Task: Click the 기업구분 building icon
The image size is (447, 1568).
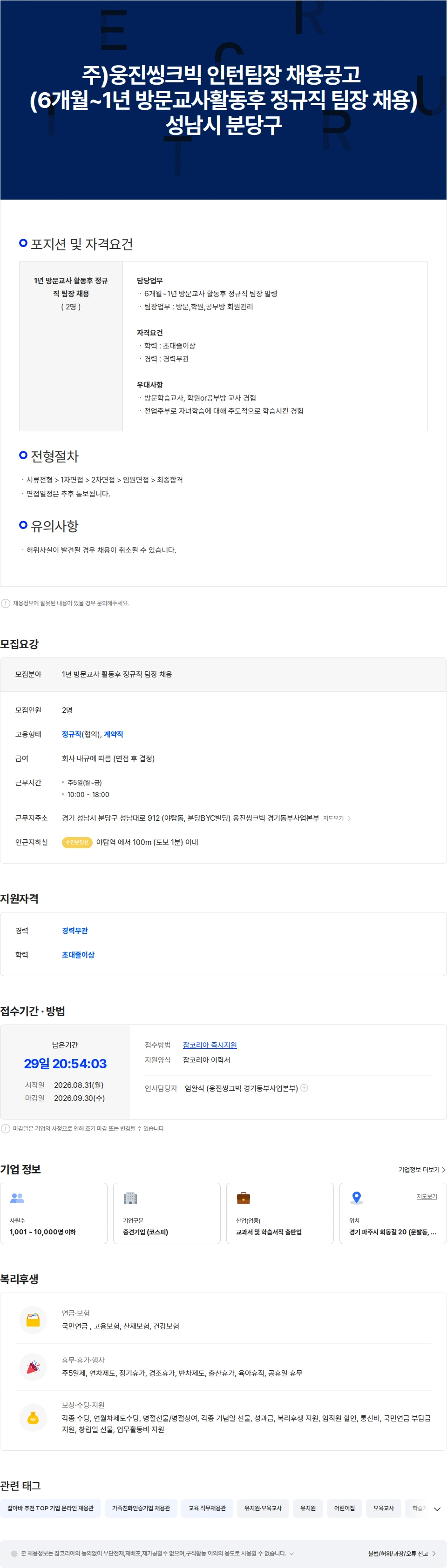Action: pyautogui.click(x=130, y=1198)
